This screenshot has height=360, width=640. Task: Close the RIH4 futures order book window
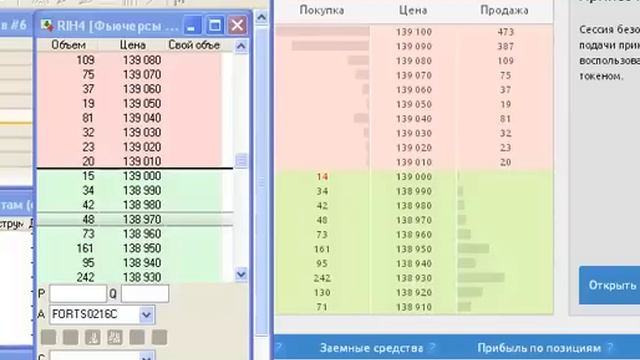click(238, 26)
